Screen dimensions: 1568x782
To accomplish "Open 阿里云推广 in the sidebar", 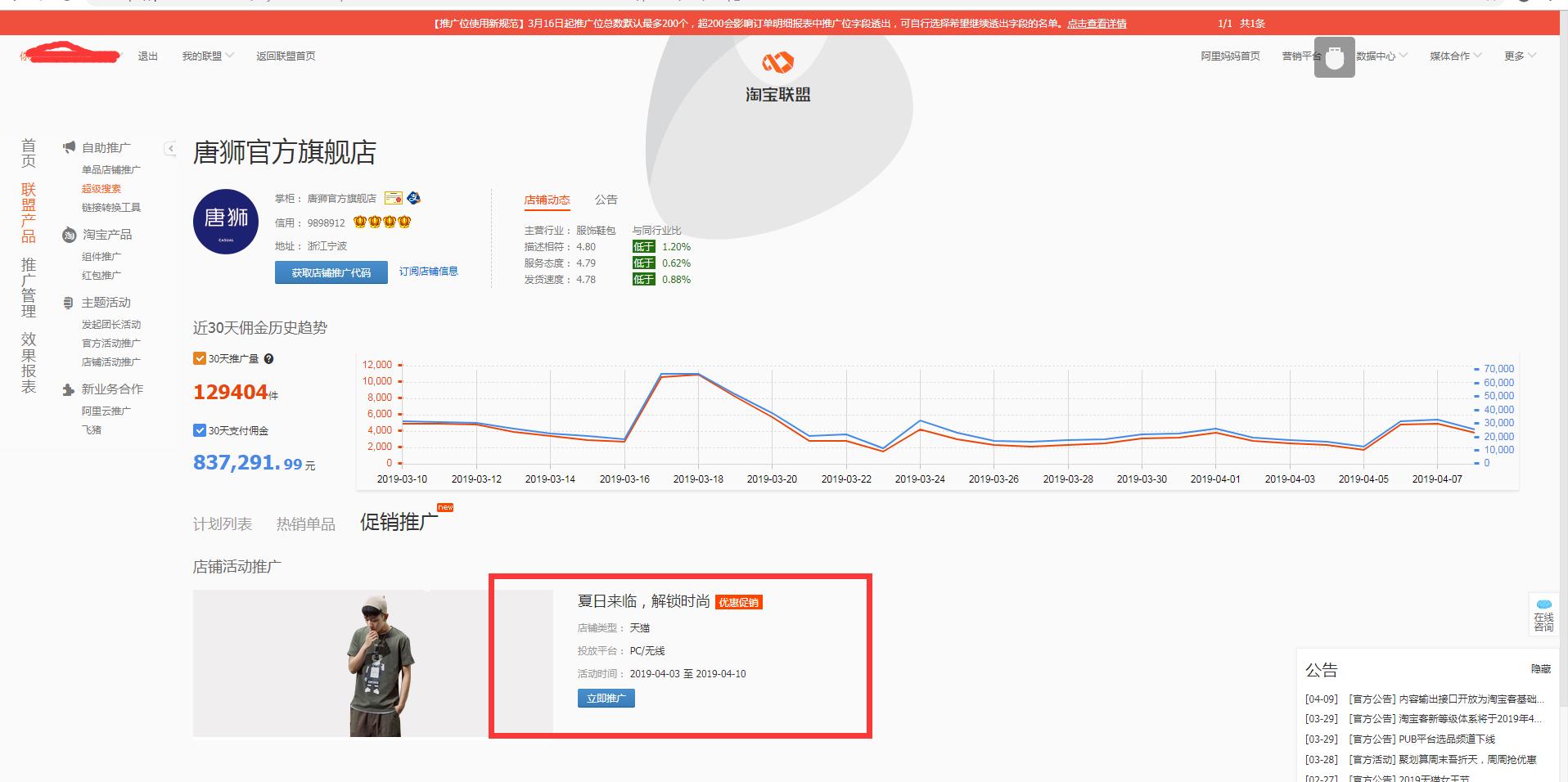I will (x=106, y=411).
